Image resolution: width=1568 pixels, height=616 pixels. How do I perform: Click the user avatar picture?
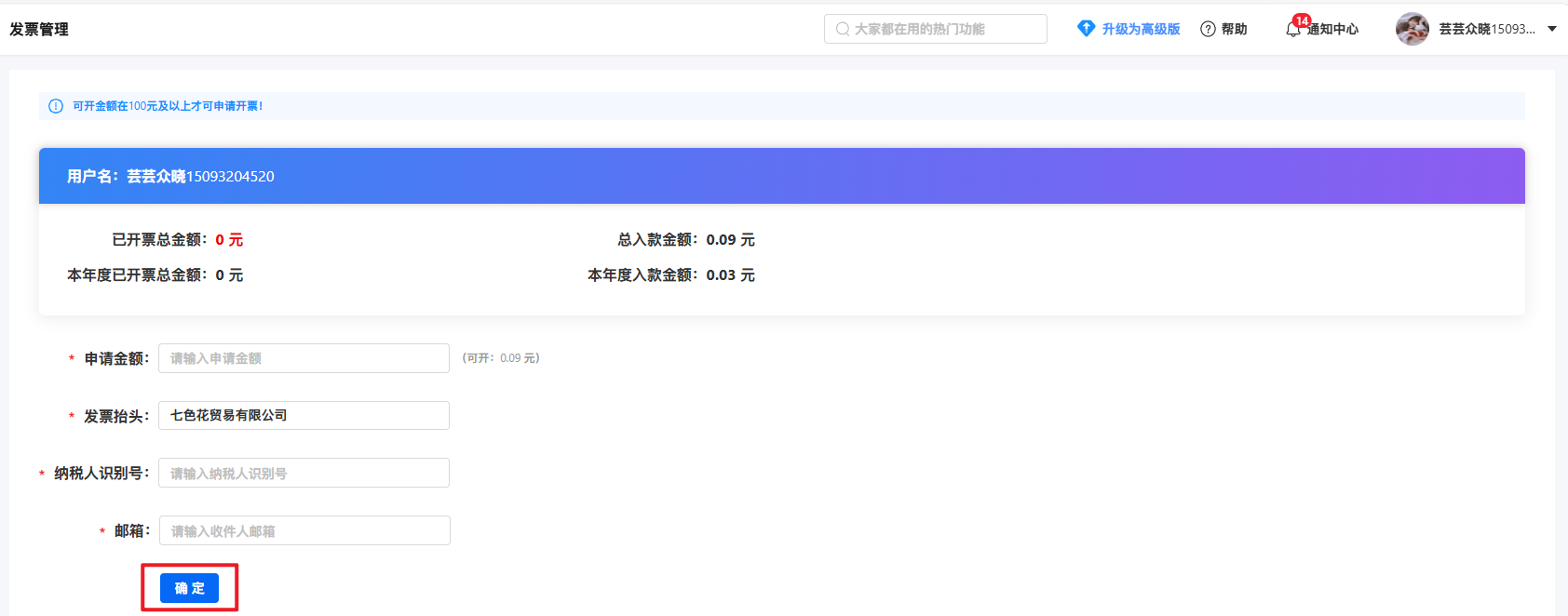(x=1412, y=29)
